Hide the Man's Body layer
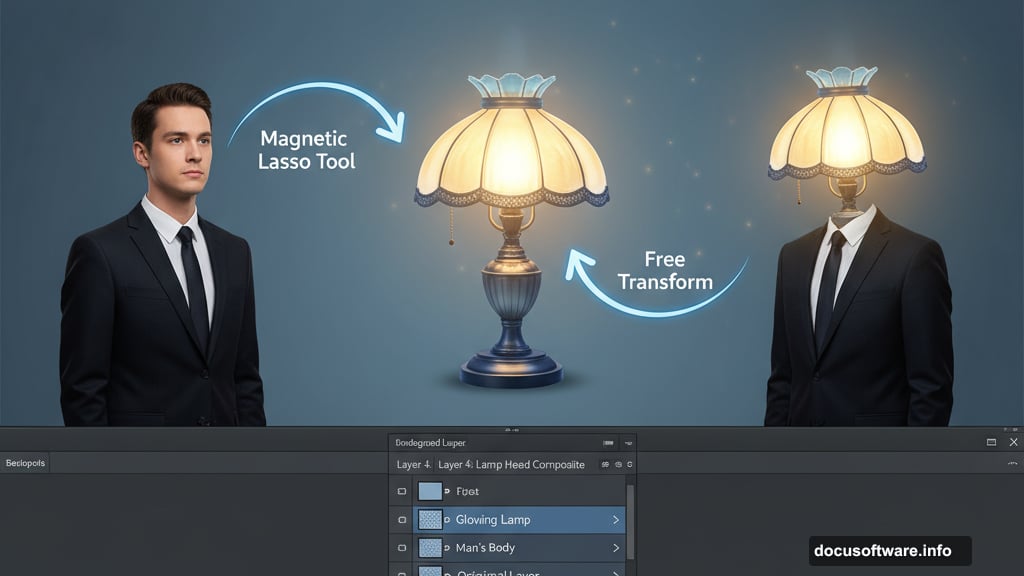1024x576 pixels. 401,547
